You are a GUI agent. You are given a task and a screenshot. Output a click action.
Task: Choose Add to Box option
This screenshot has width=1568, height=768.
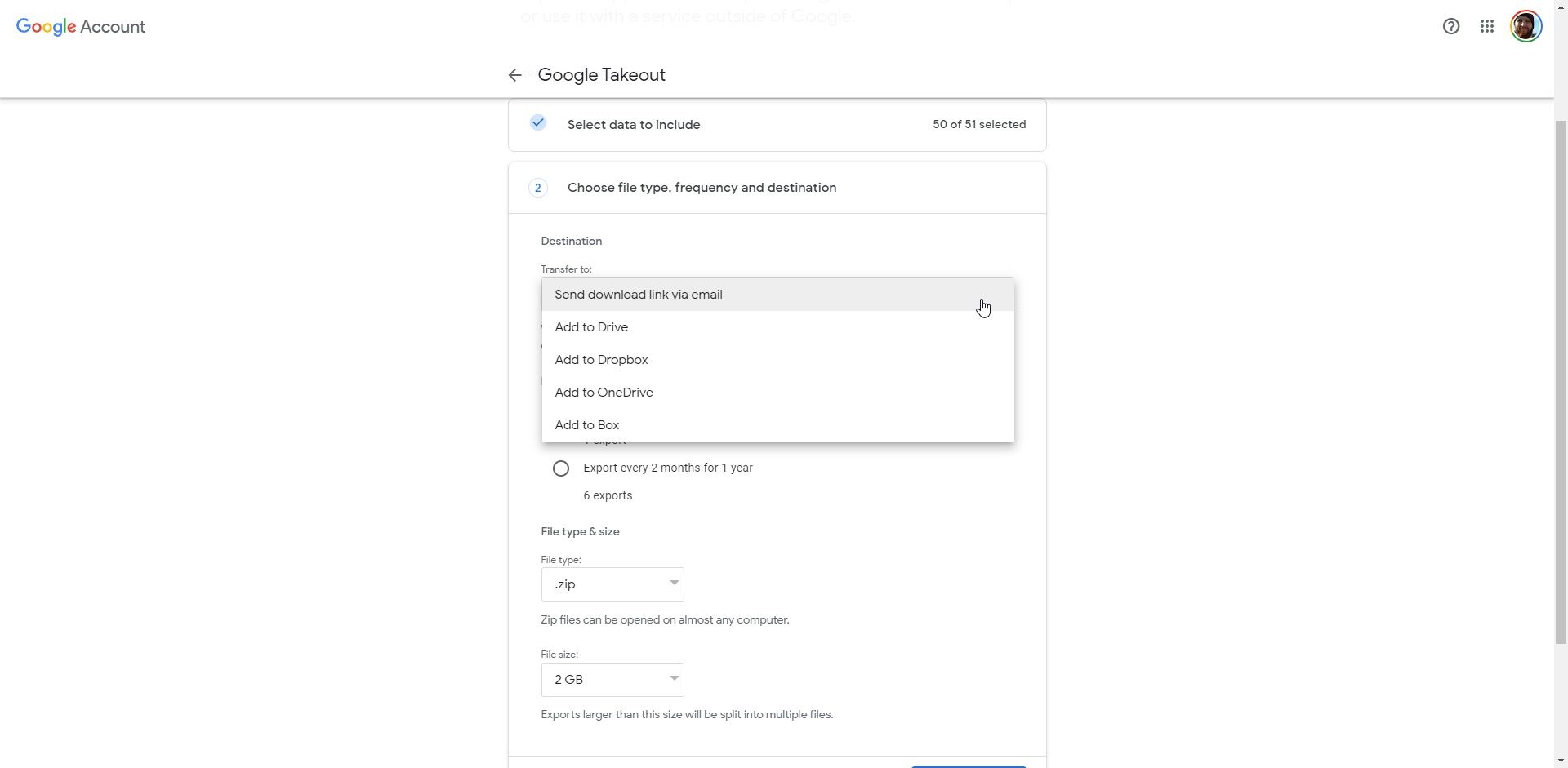pos(777,425)
